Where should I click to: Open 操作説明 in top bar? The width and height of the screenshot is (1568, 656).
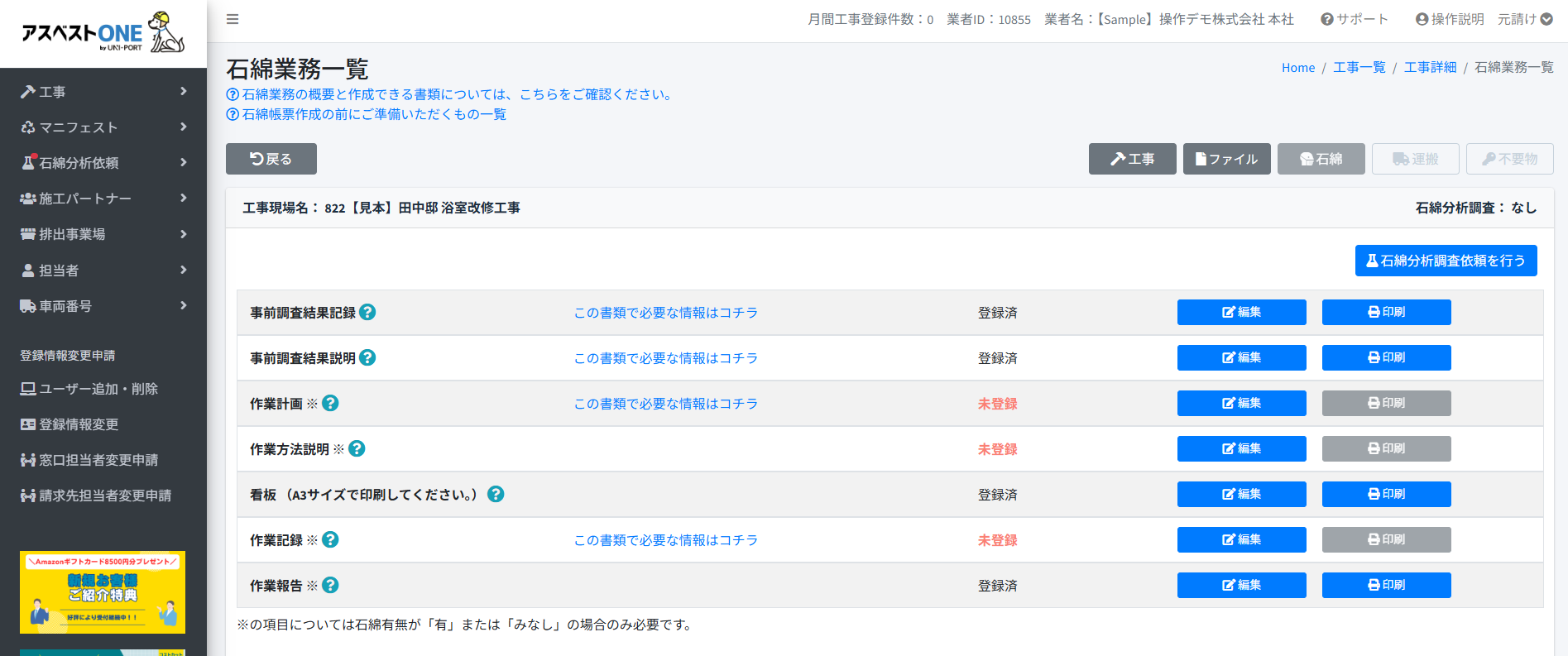click(x=1449, y=19)
